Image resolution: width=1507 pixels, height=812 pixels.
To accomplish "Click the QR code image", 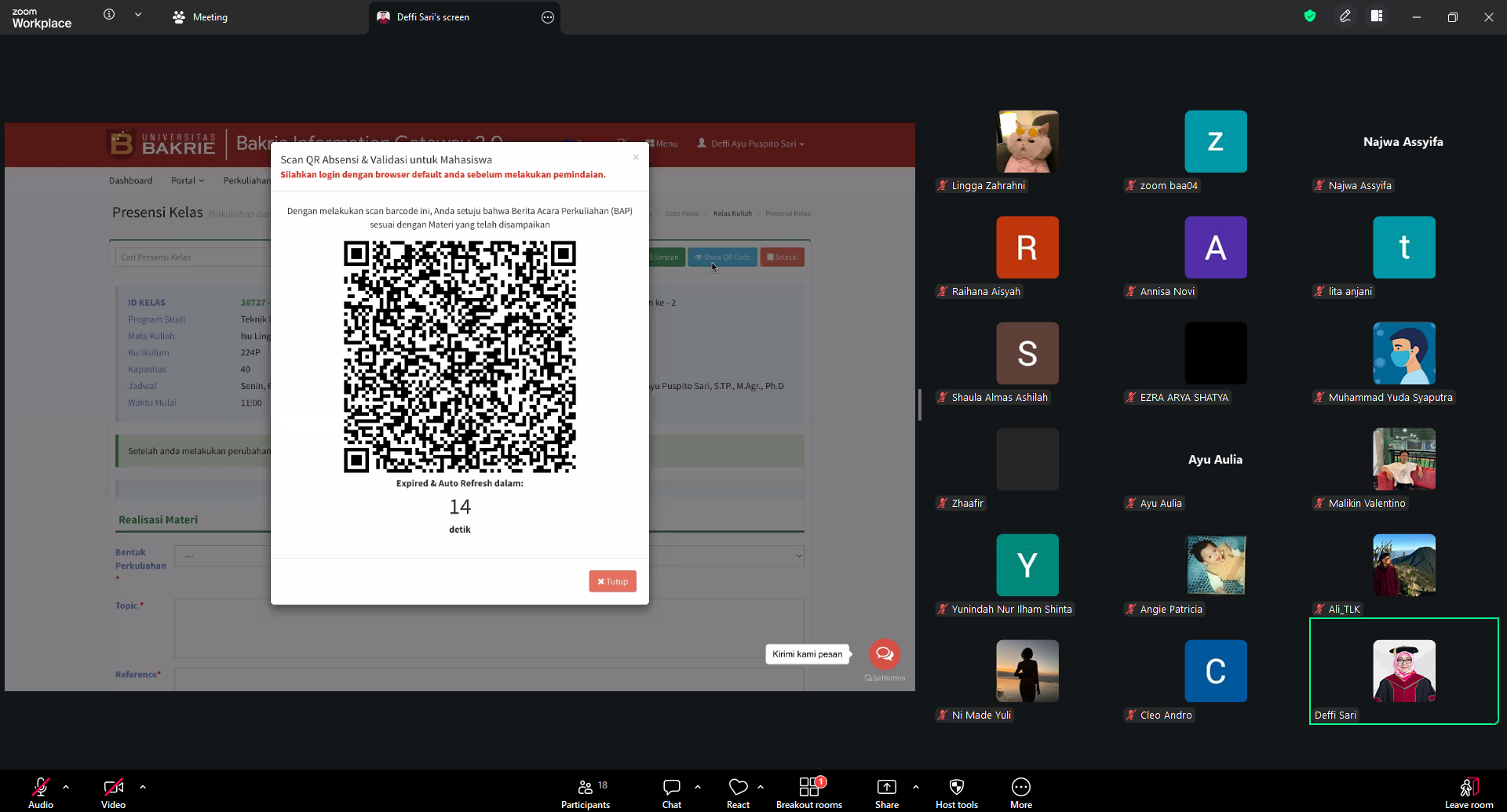I will point(460,357).
